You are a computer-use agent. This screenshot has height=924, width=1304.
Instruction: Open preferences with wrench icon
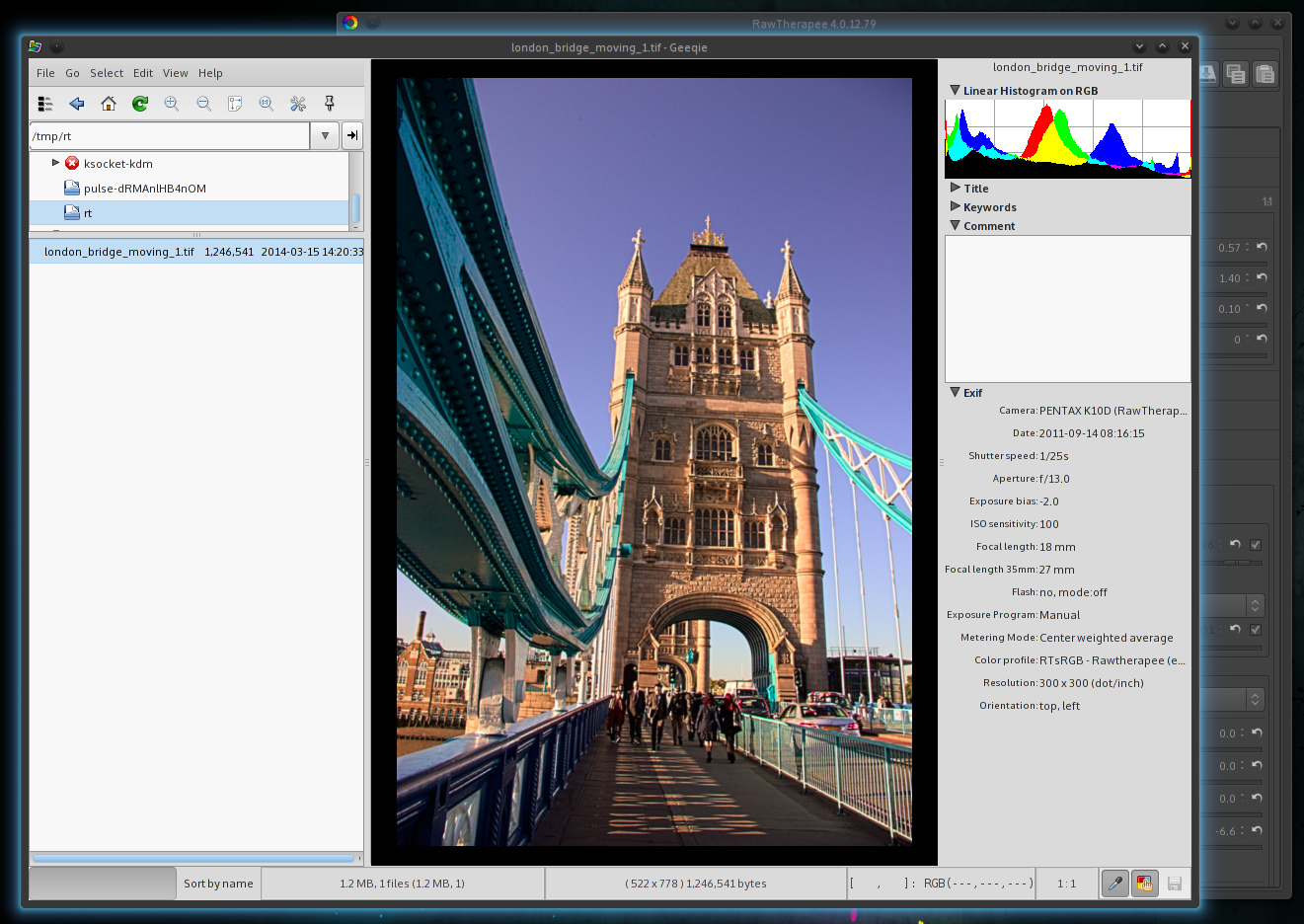pyautogui.click(x=298, y=104)
